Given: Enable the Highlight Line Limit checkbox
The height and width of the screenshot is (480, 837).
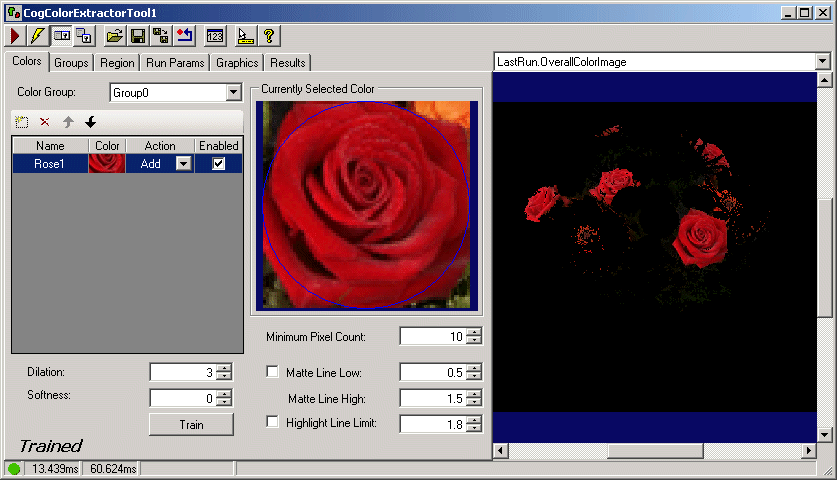Looking at the screenshot, I should 272,422.
